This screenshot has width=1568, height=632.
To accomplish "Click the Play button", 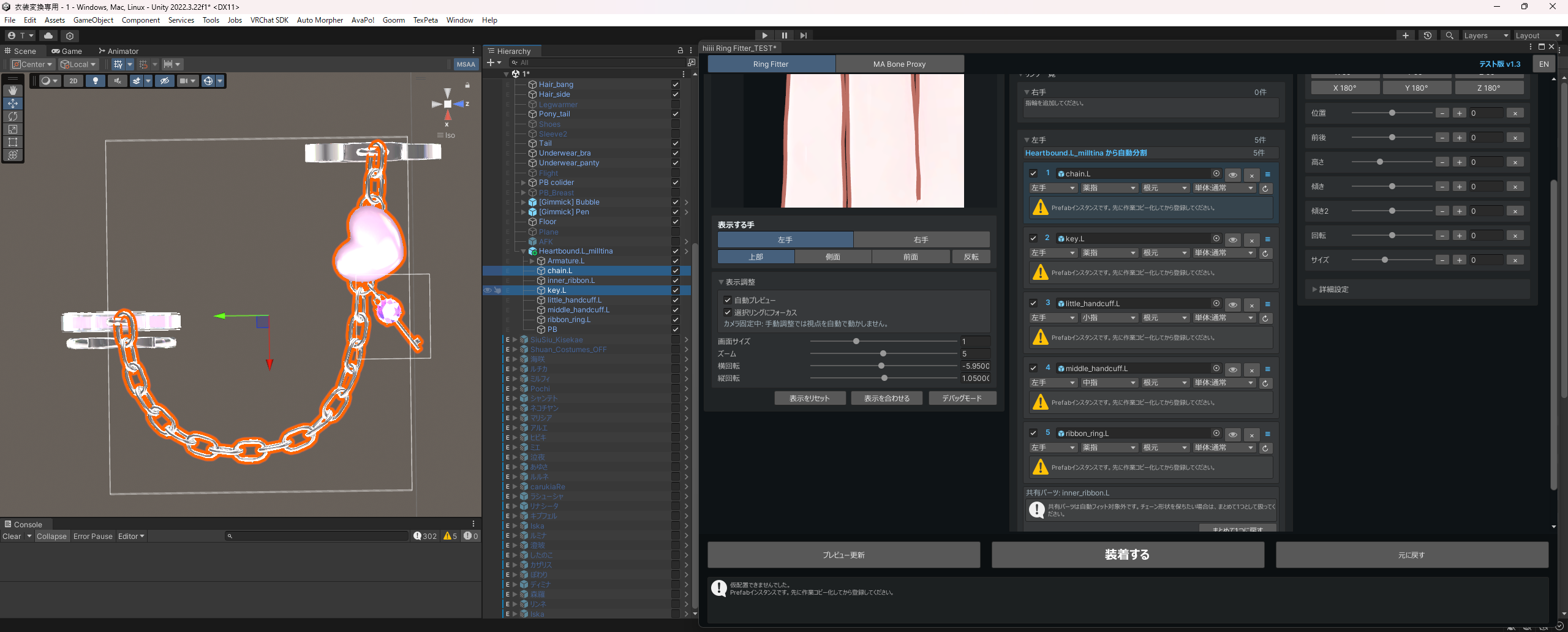I will pos(764,36).
